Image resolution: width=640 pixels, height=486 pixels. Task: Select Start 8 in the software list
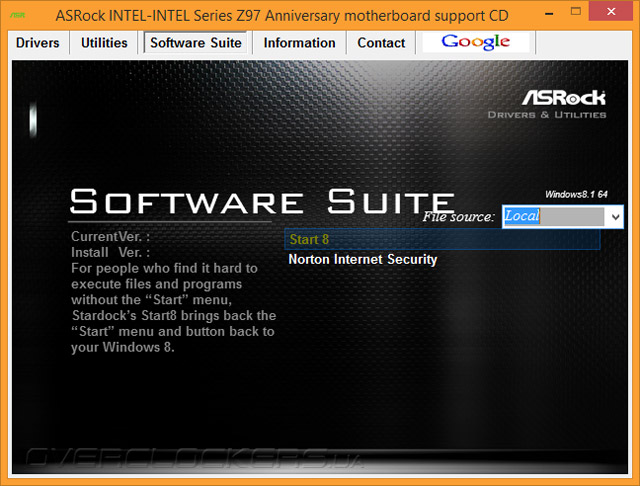(x=442, y=239)
